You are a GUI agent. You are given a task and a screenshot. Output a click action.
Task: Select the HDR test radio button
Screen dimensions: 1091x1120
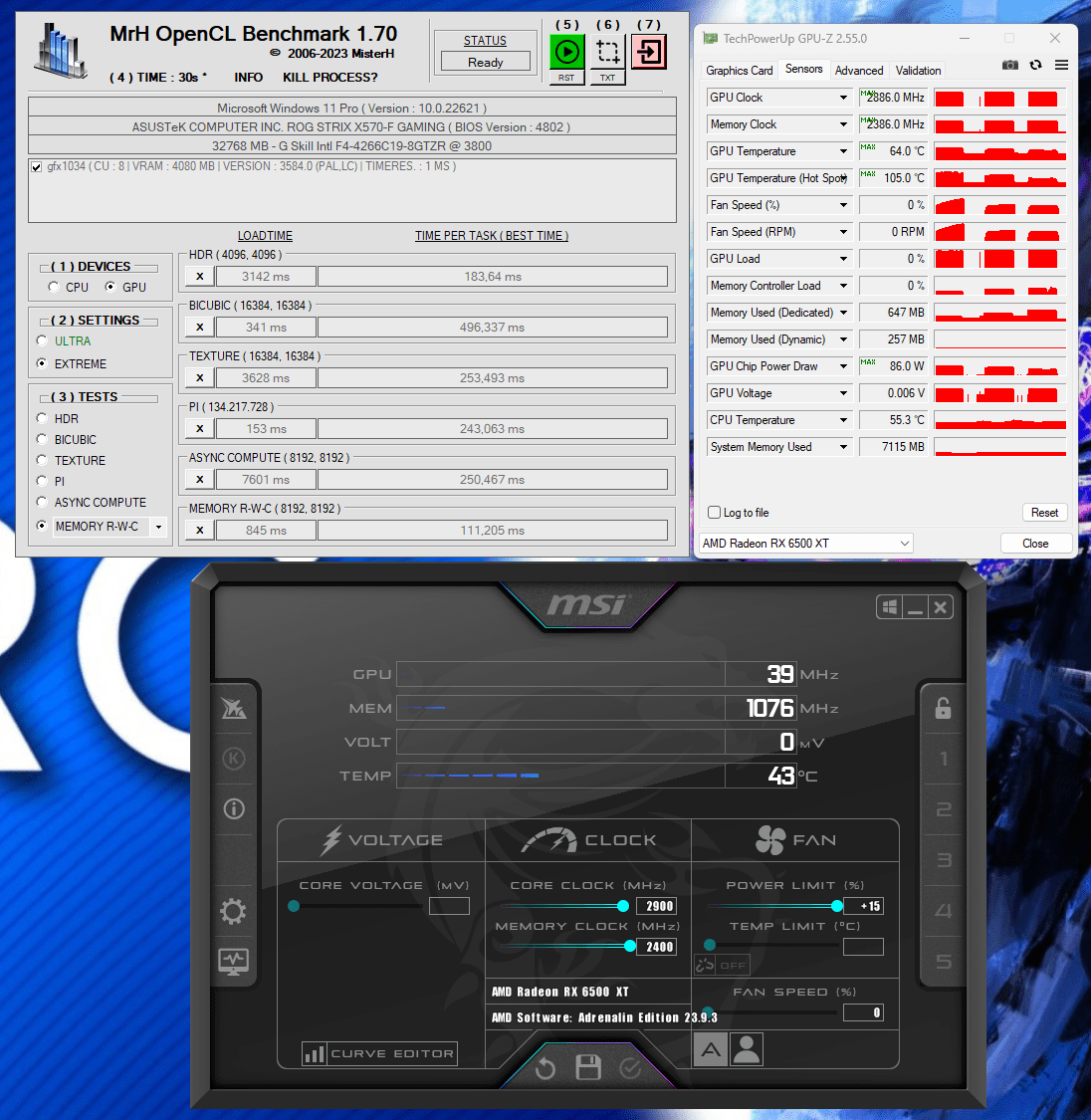(x=42, y=418)
